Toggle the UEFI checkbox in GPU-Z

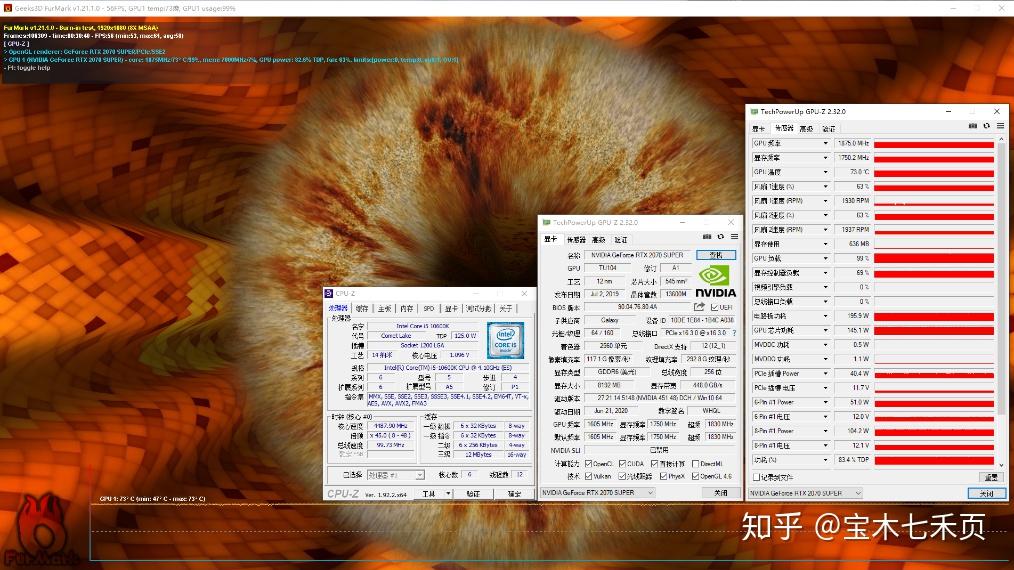715,307
